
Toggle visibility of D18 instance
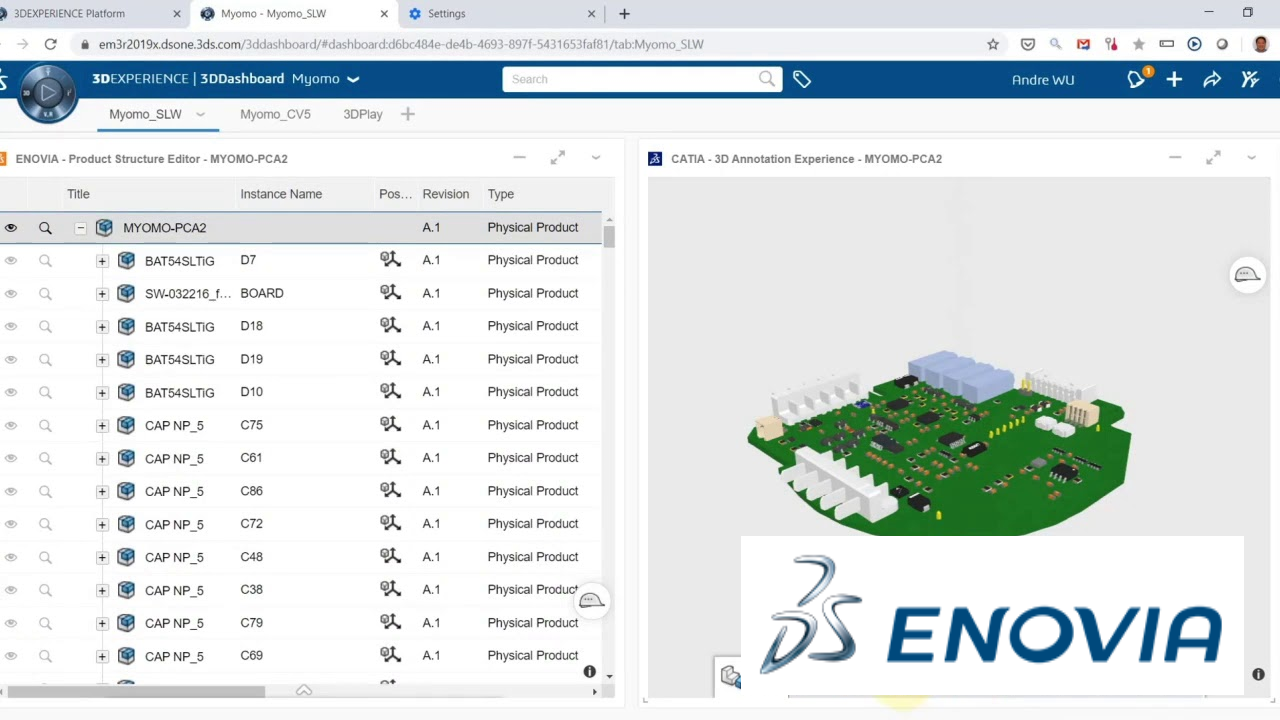11,327
